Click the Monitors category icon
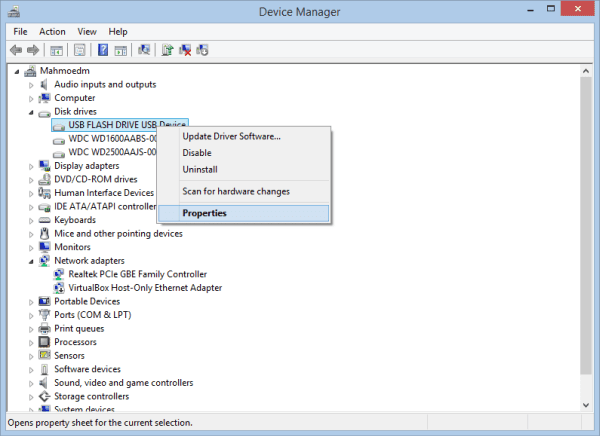Image resolution: width=600 pixels, height=436 pixels. 44,247
